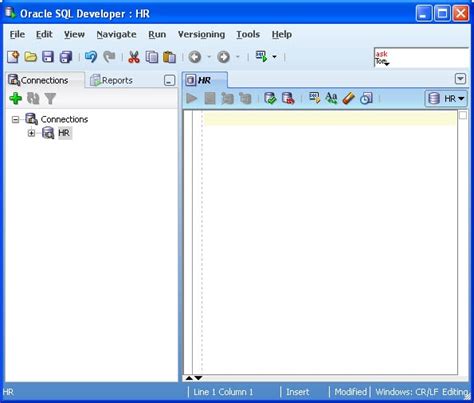The width and height of the screenshot is (474, 403).
Task: Collapse the Connections tree node
Action: click(15, 119)
